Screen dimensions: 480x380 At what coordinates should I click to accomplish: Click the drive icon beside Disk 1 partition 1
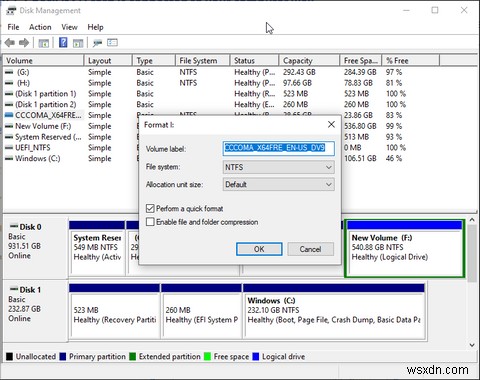[x=9, y=94]
